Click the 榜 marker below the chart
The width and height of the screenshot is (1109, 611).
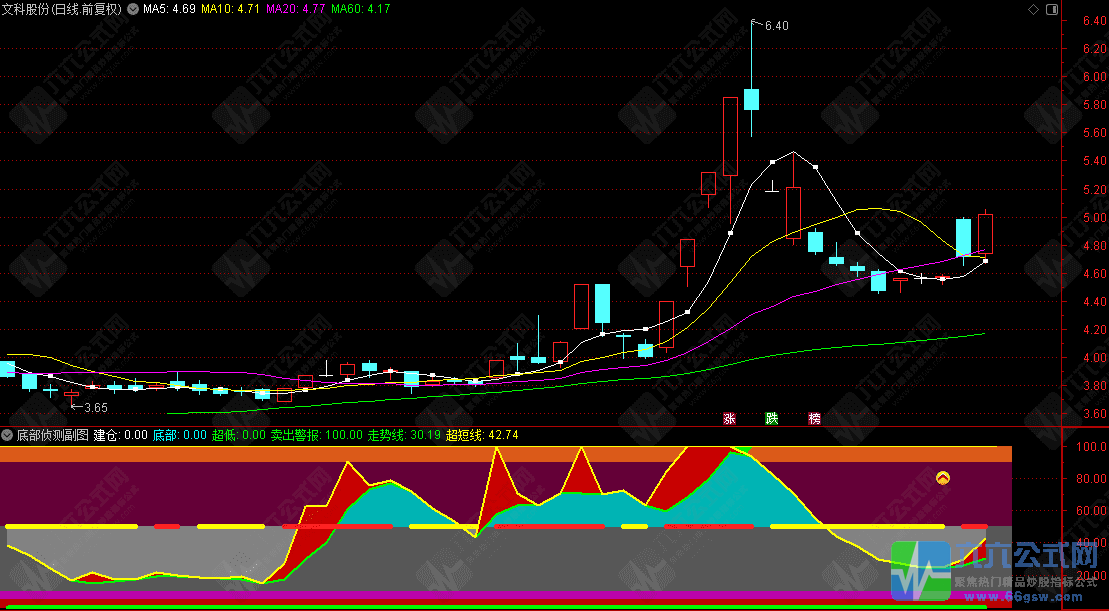815,418
